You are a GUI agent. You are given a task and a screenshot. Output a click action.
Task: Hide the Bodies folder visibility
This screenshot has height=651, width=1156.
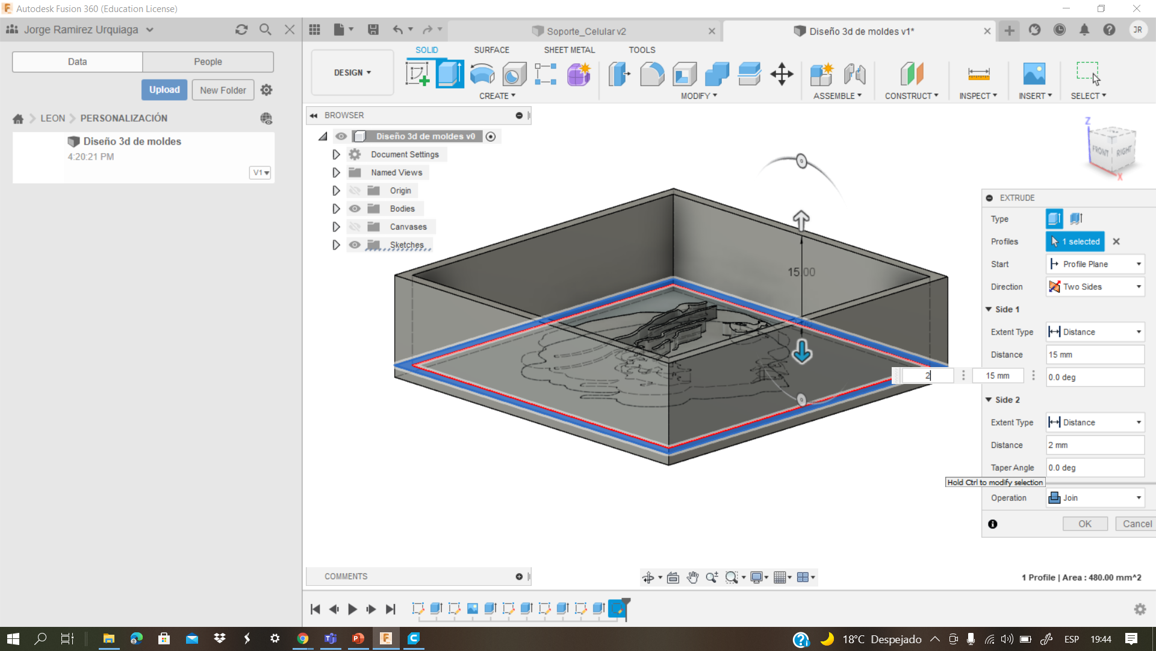coord(355,209)
